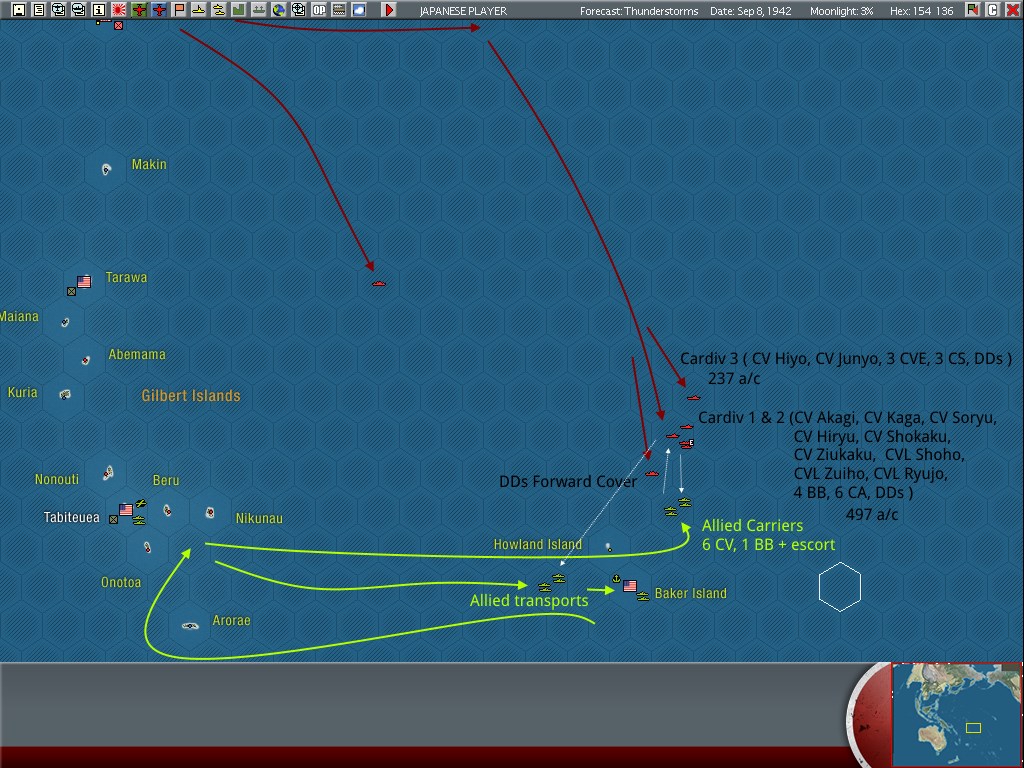1024x768 pixels.
Task: Click the Onotoa island marker
Action: point(148,547)
